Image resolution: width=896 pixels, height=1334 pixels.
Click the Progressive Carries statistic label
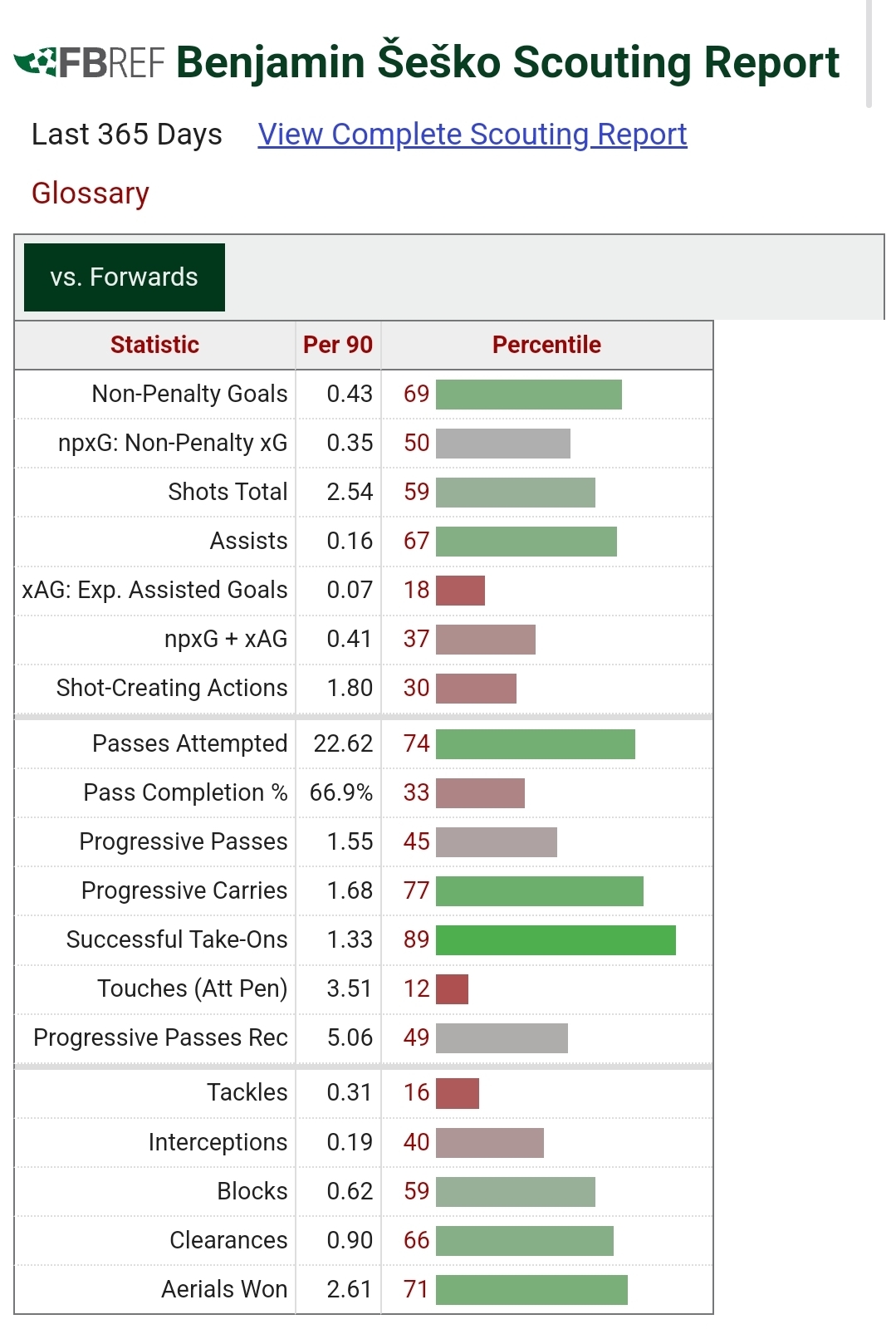[184, 890]
